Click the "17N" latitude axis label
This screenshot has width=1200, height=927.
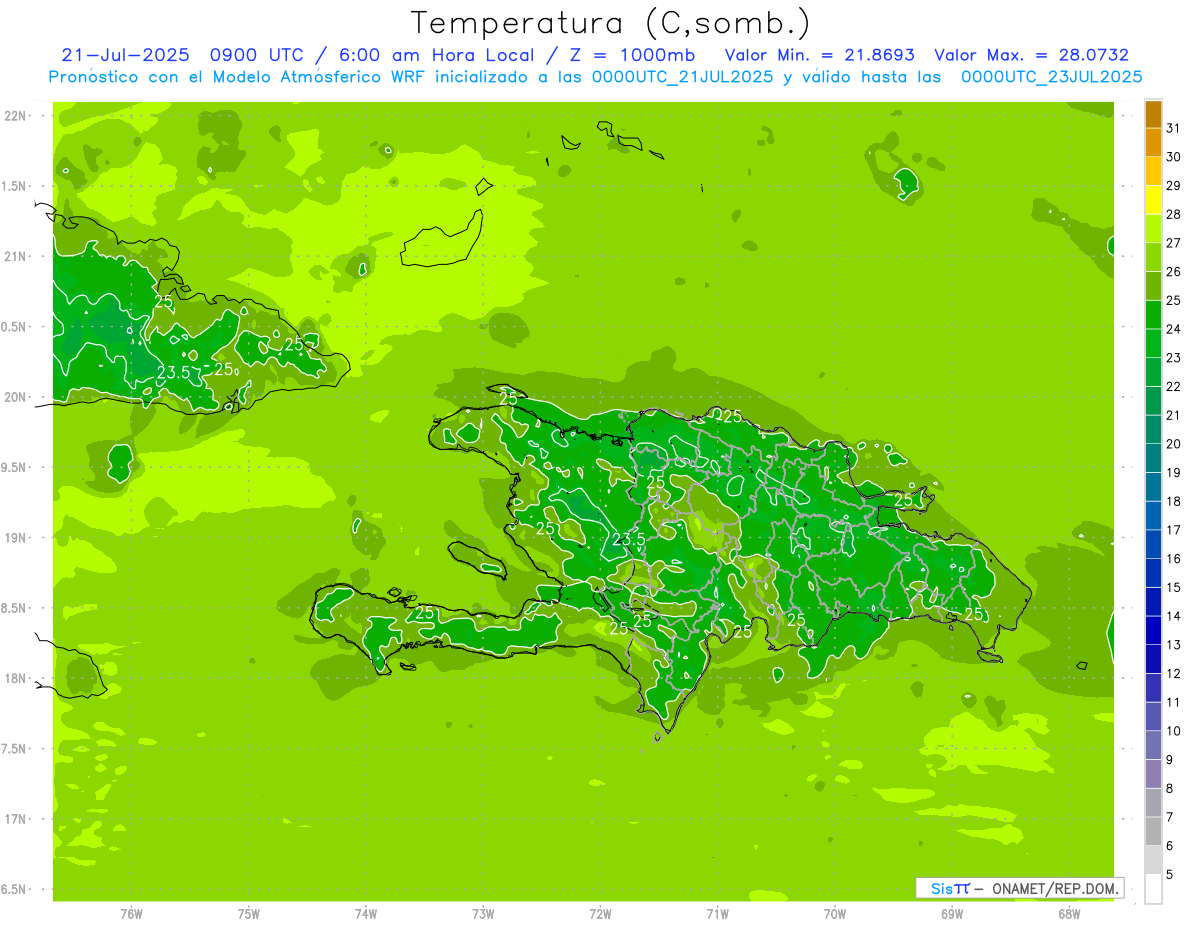click(x=16, y=819)
